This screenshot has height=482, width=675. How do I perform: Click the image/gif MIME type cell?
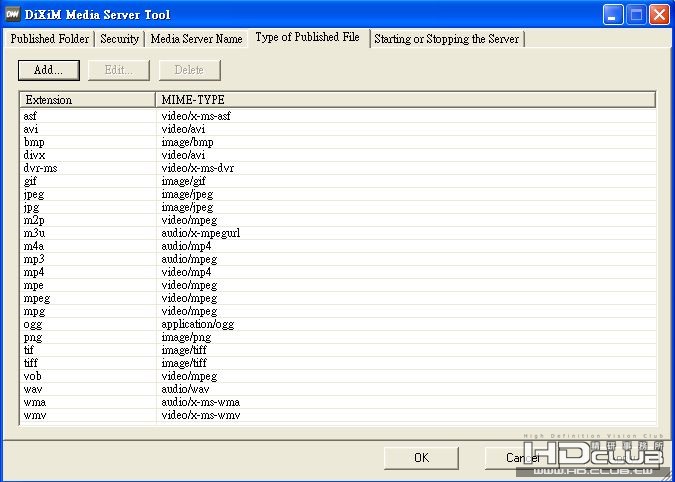[x=183, y=181]
